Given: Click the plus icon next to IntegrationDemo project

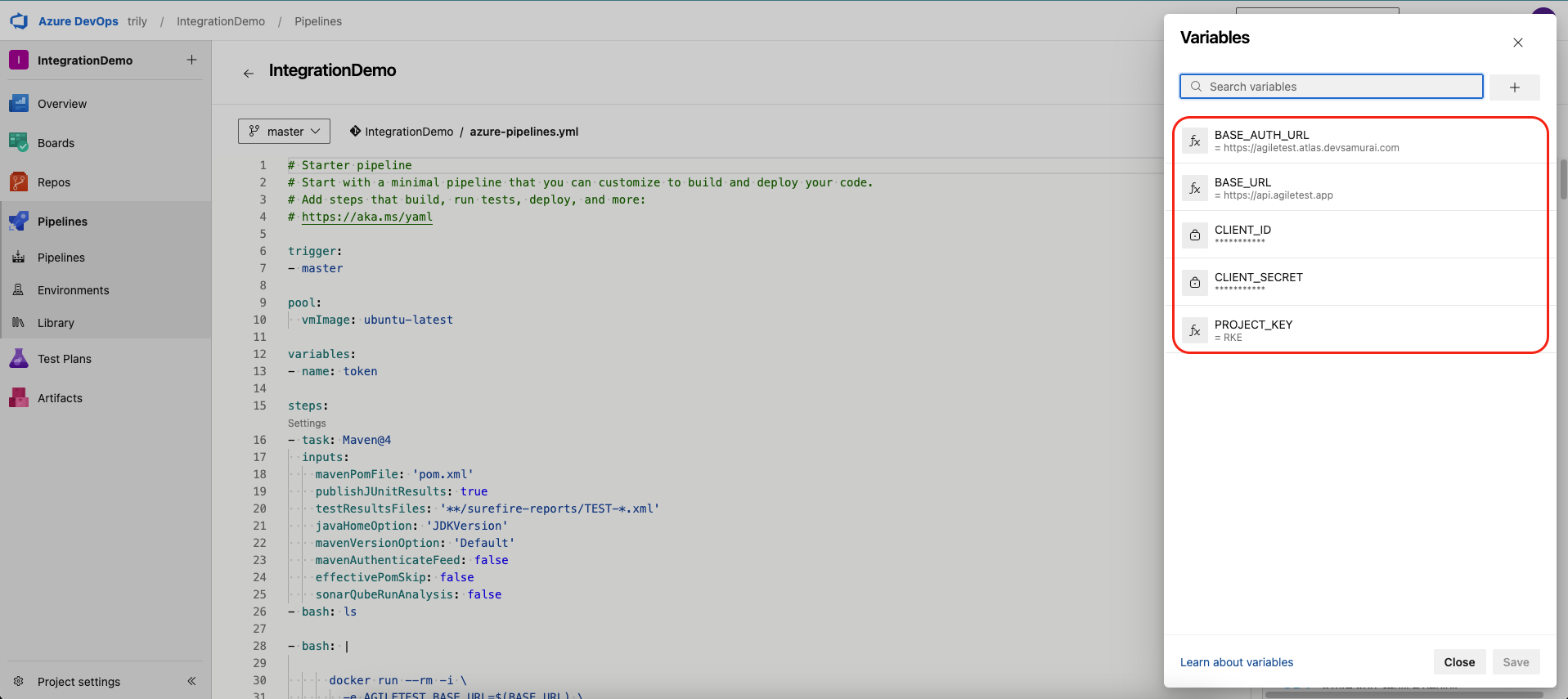Looking at the screenshot, I should pyautogui.click(x=191, y=60).
